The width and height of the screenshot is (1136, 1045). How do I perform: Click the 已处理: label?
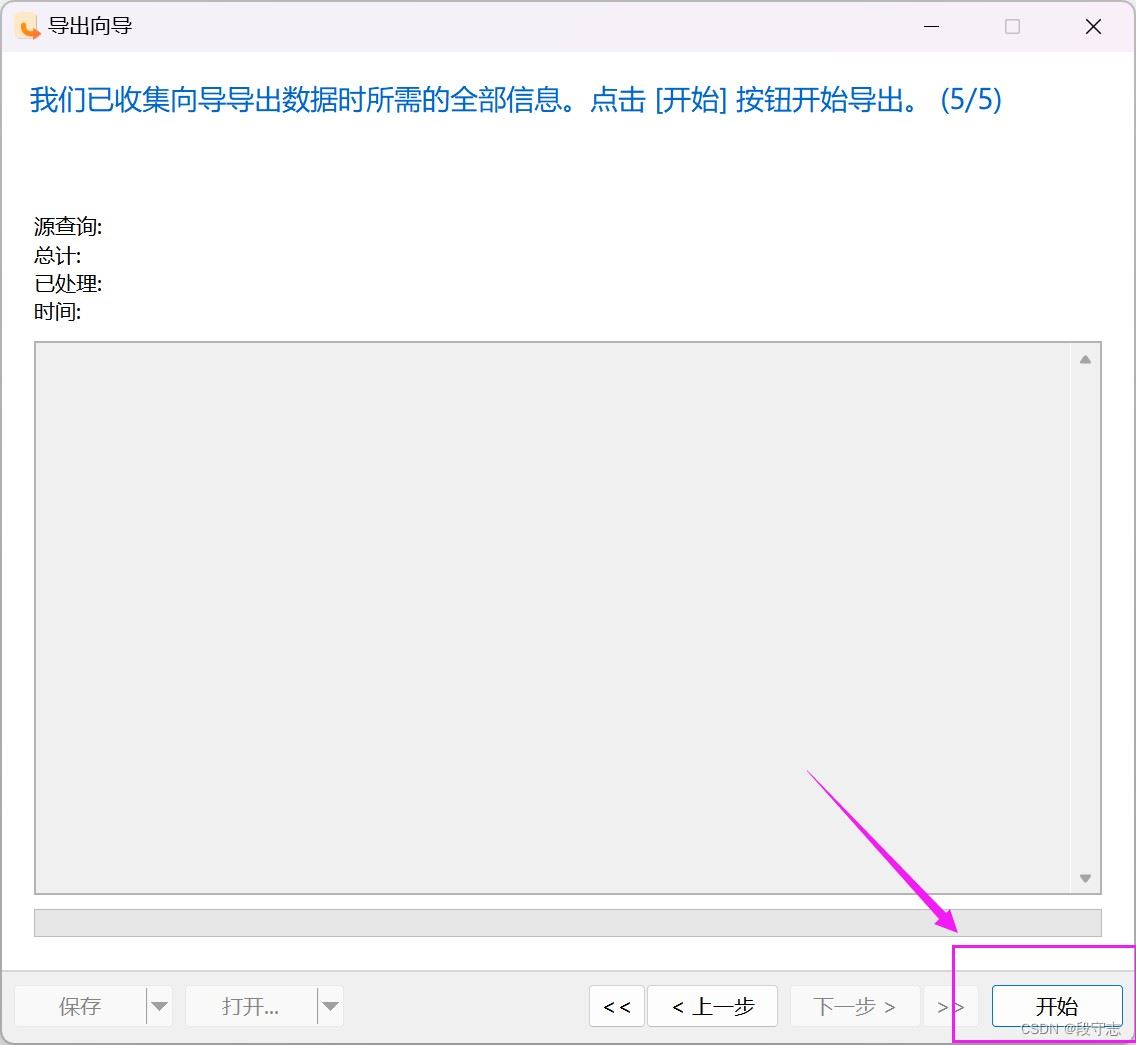68,283
